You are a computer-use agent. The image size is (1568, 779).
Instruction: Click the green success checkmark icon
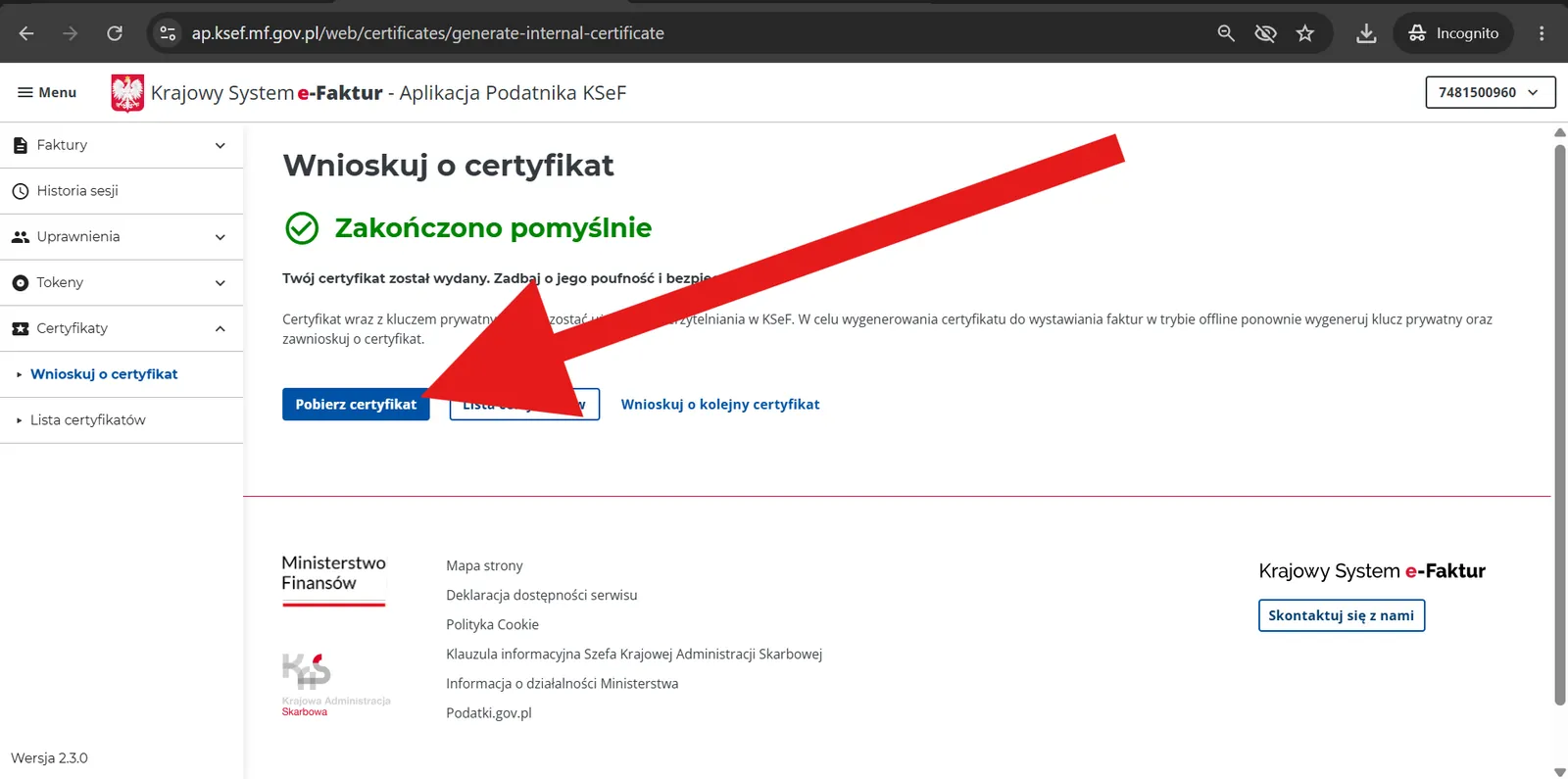pos(302,228)
